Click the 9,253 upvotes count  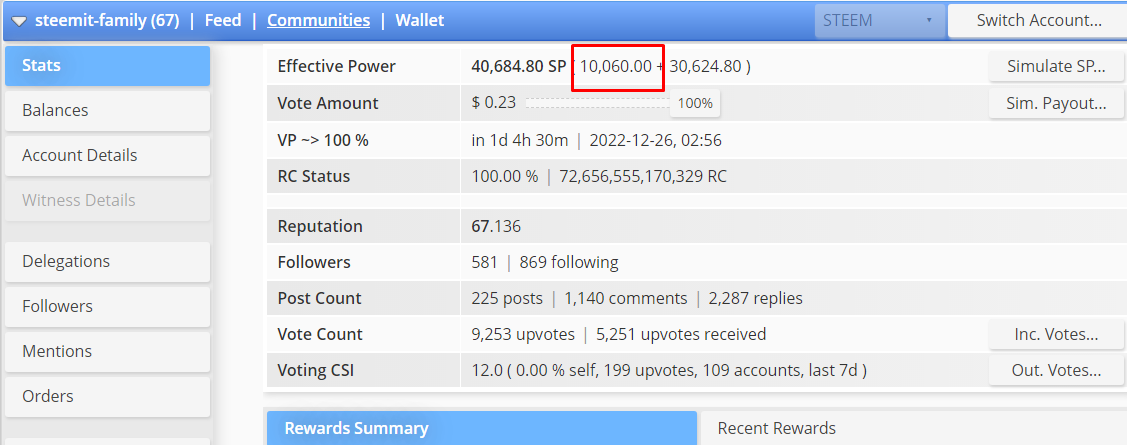click(x=523, y=334)
